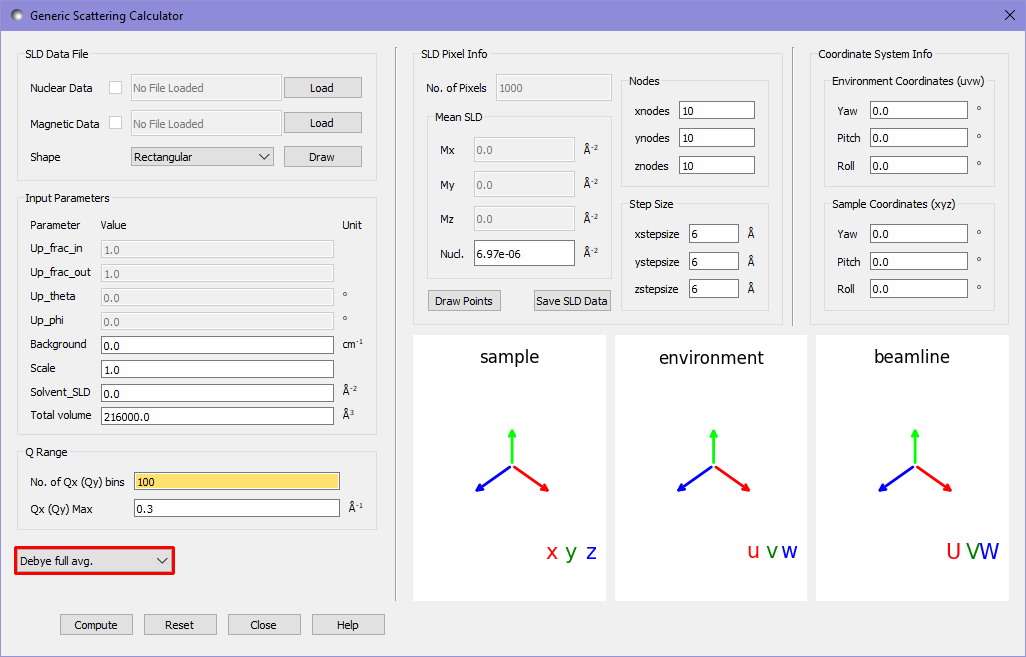Enable the Nuclear Data checkbox
Viewport: 1026px width, 657px height.
115,88
